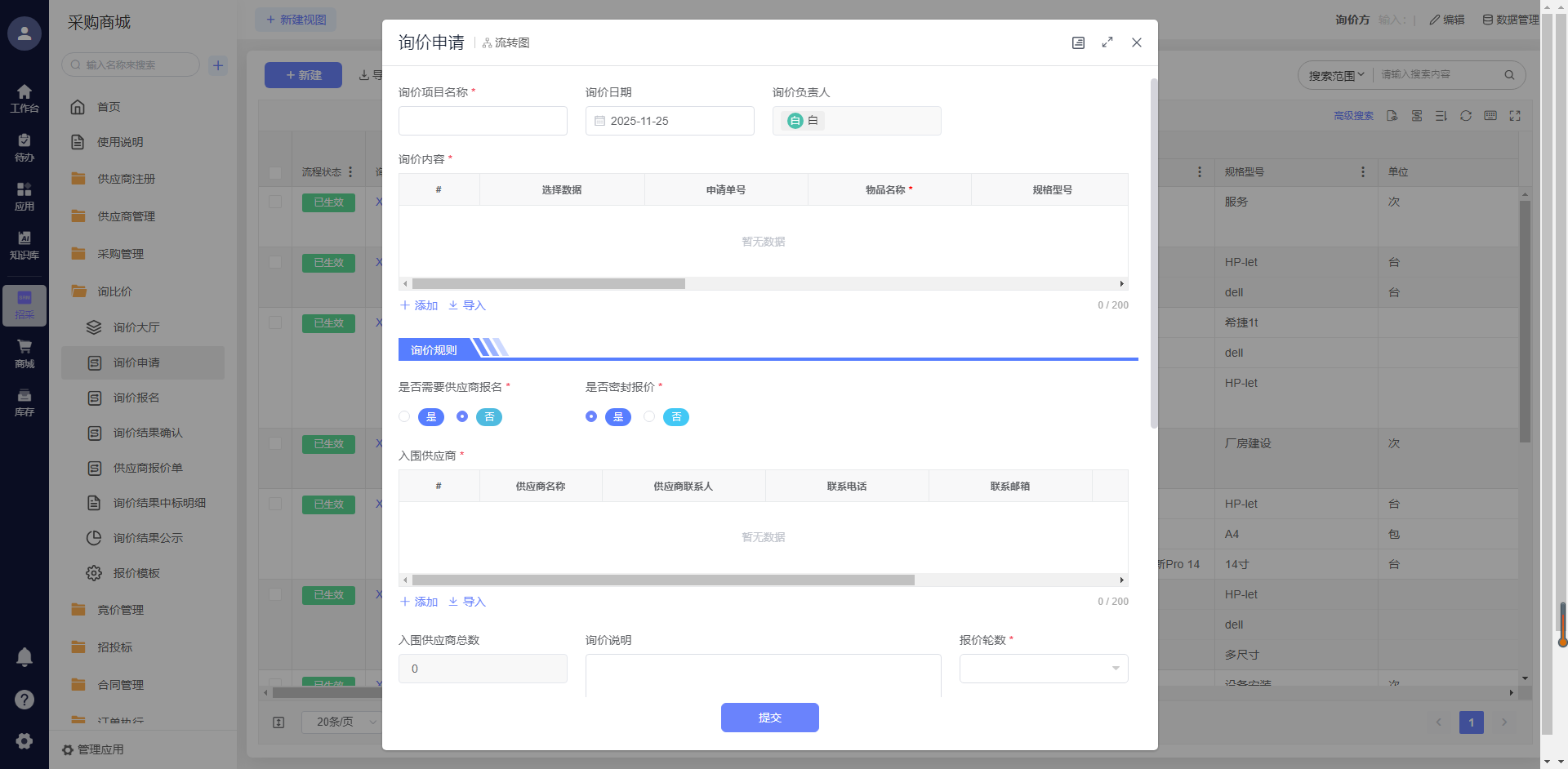1568x769 pixels.
Task: Click horizontal scrollbar of 入围供应商 table
Action: 663,580
